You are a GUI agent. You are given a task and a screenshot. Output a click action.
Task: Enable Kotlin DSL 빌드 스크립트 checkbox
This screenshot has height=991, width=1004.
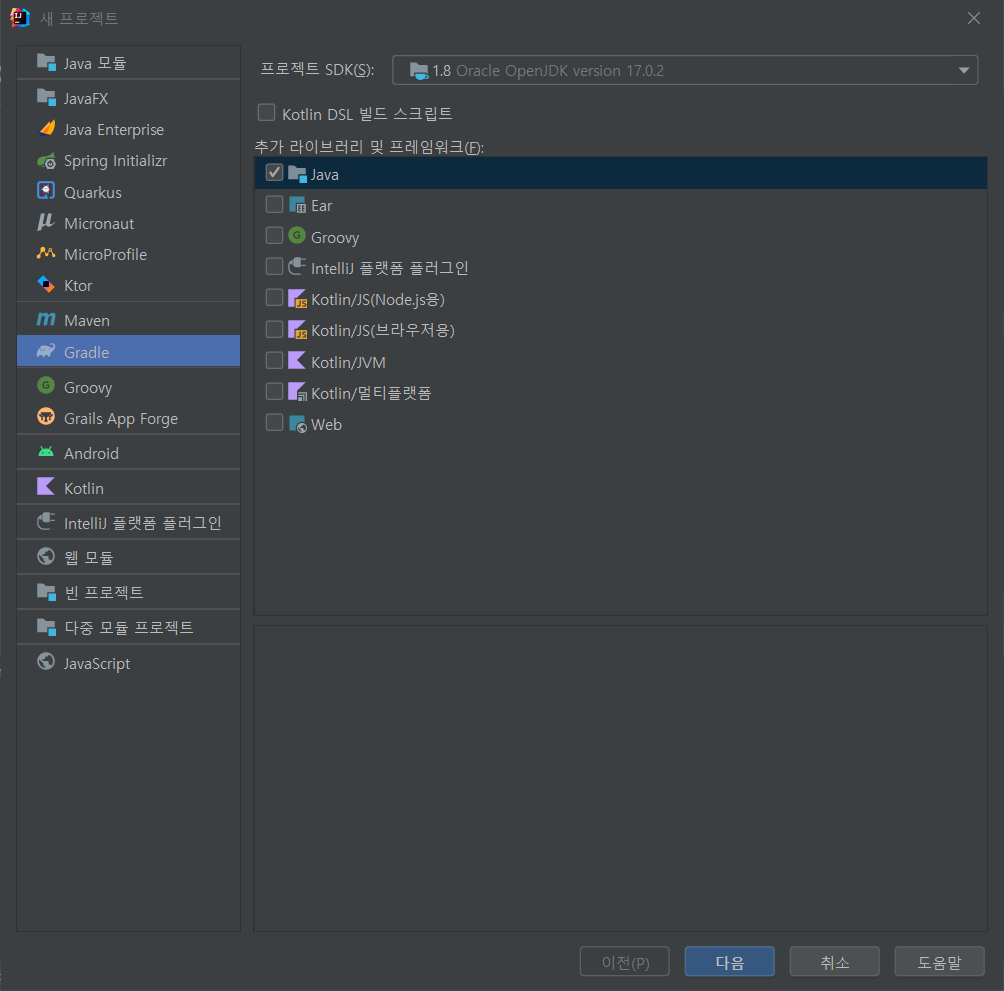click(x=266, y=113)
